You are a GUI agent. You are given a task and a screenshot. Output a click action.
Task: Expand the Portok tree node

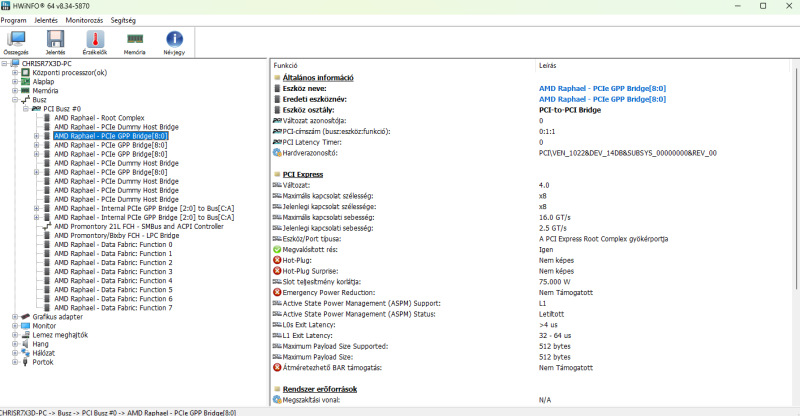point(15,362)
